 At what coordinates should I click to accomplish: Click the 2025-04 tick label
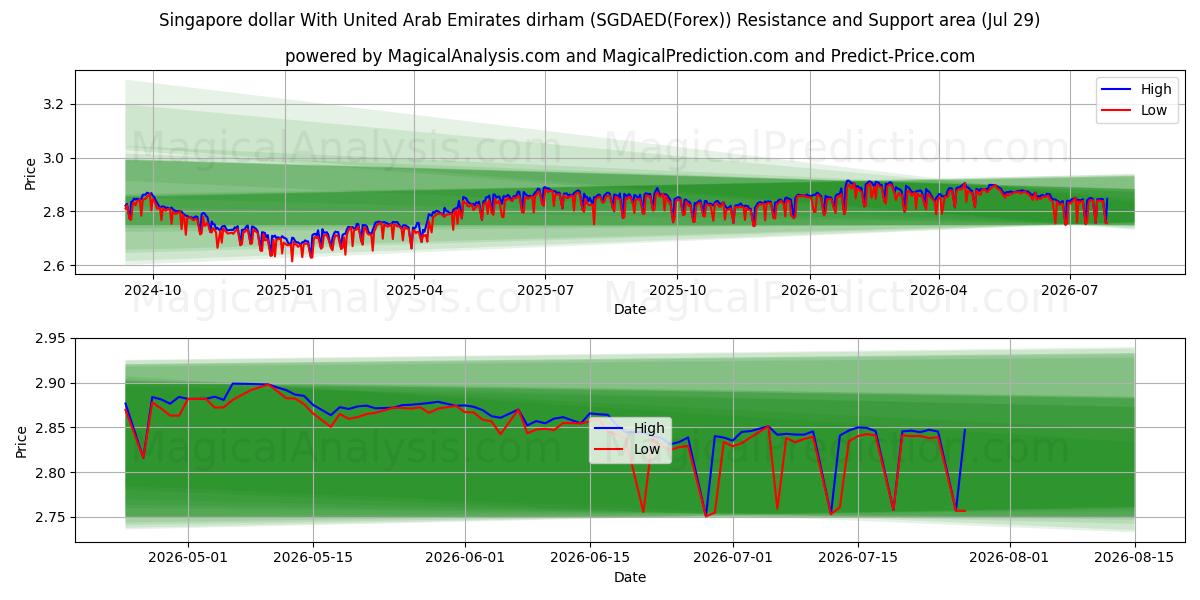coord(414,289)
